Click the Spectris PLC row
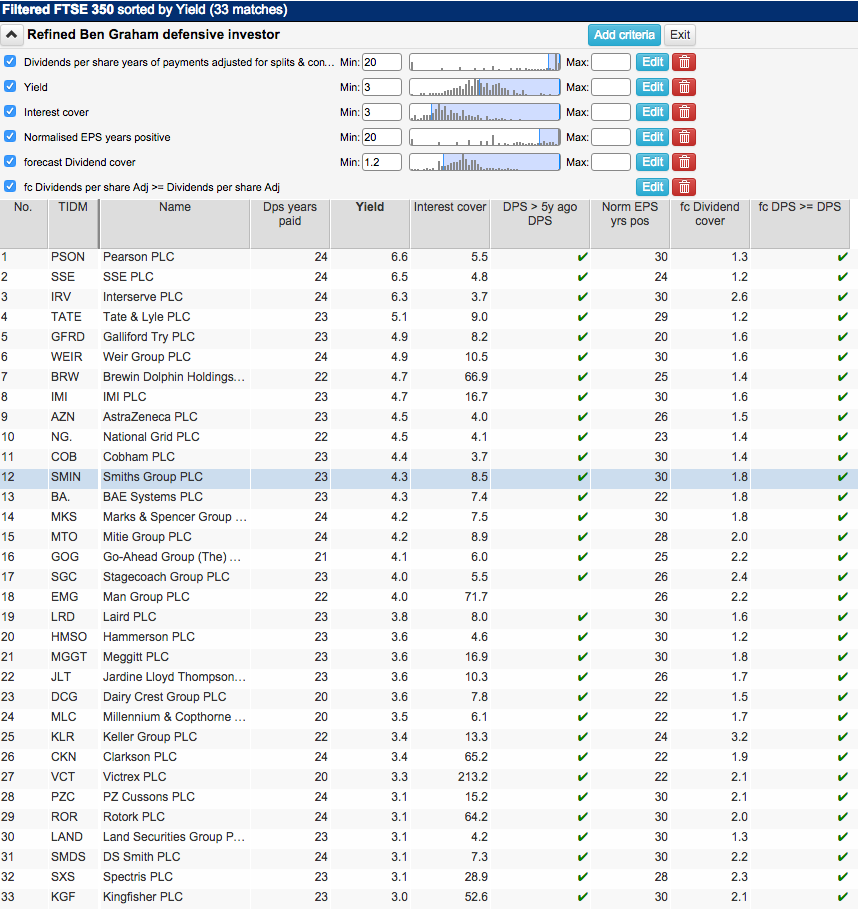Viewport: 858px width, 910px height. point(429,877)
